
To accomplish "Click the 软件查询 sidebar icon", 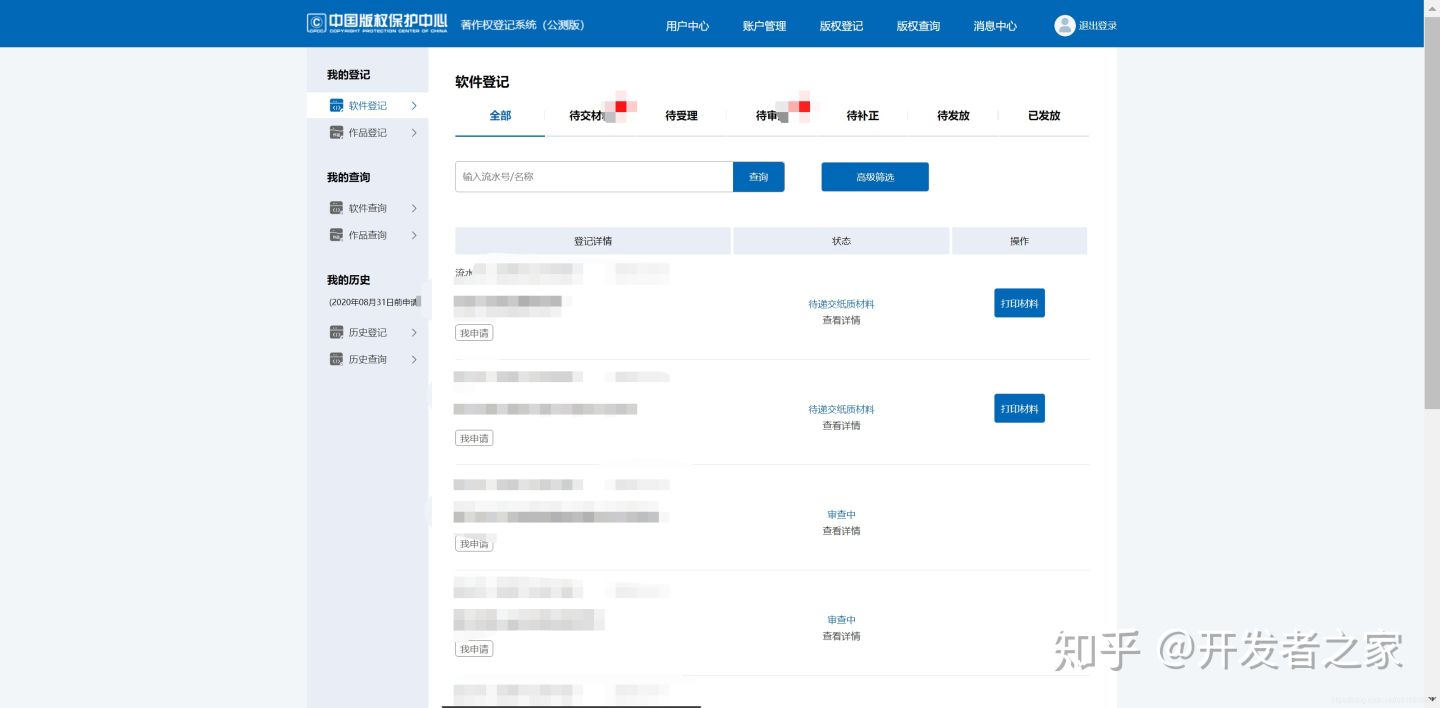I will click(336, 208).
